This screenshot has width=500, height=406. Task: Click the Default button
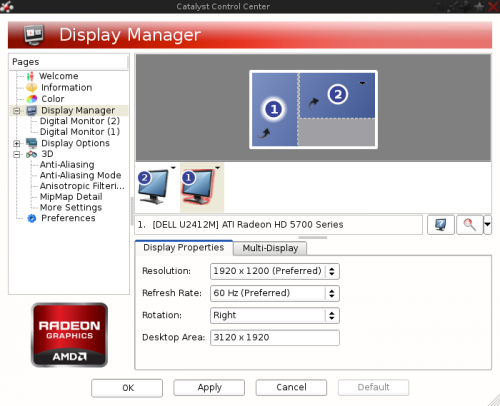pyautogui.click(x=373, y=387)
